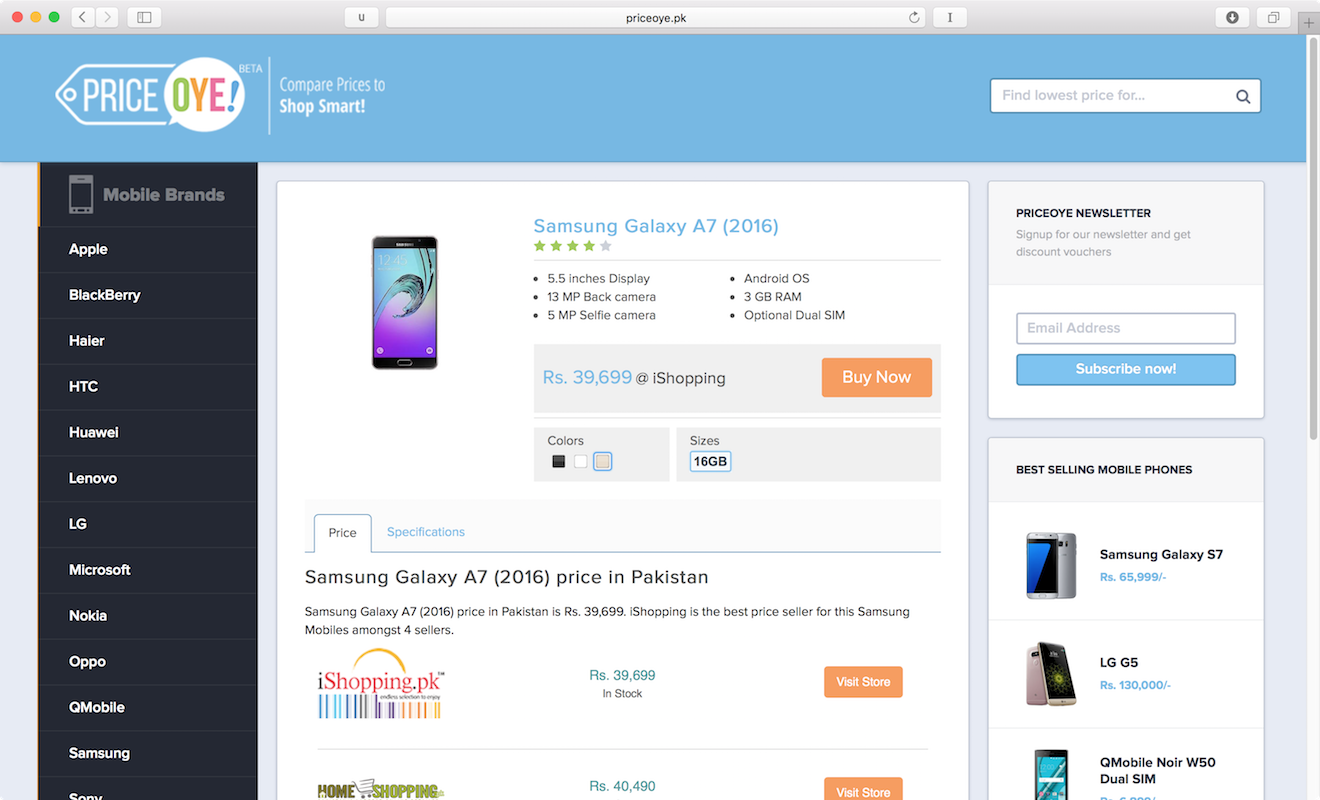Click the Rs. 40,490 HomeShopping price

coord(622,787)
